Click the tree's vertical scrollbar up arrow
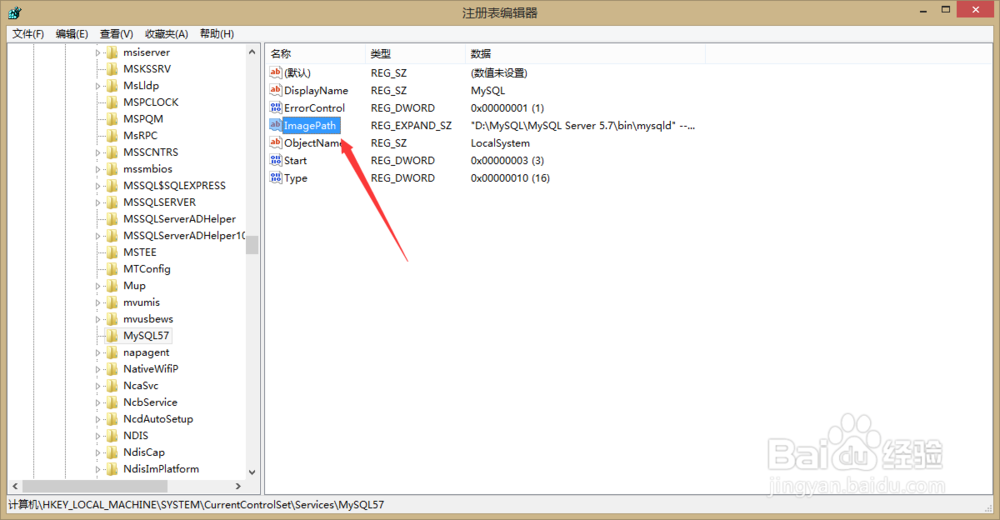Image resolution: width=1000 pixels, height=520 pixels. [252, 52]
